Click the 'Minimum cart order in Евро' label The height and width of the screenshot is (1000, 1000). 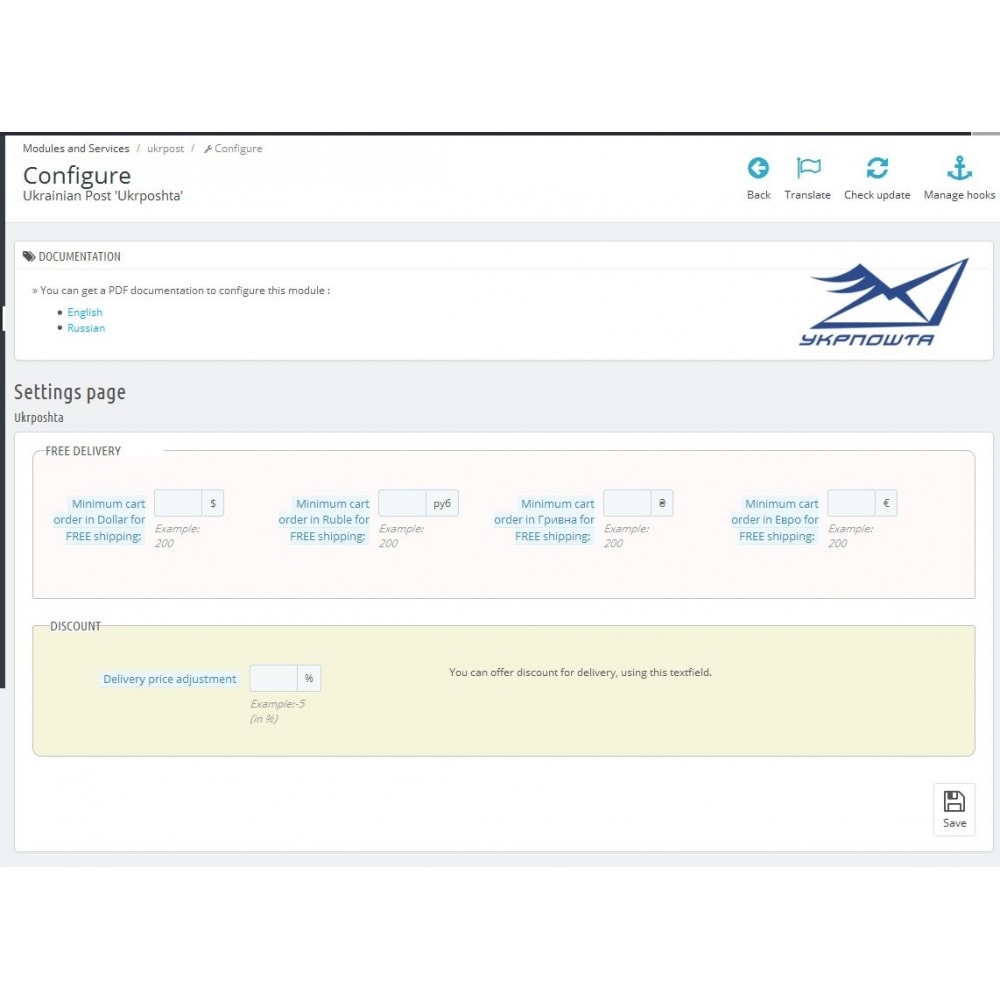point(775,520)
